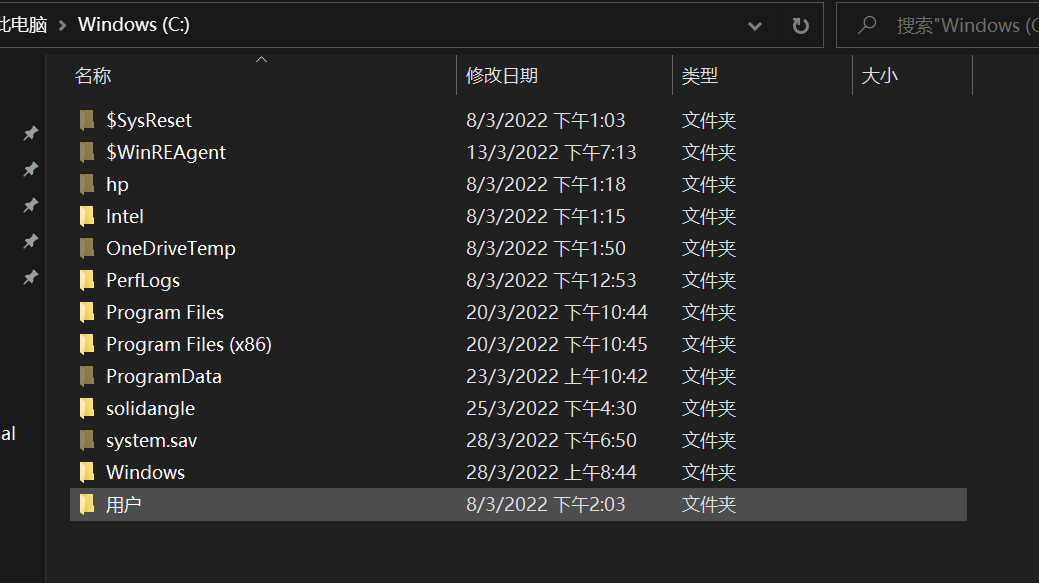
Task: Open the $SysReset folder
Action: pyautogui.click(x=148, y=120)
